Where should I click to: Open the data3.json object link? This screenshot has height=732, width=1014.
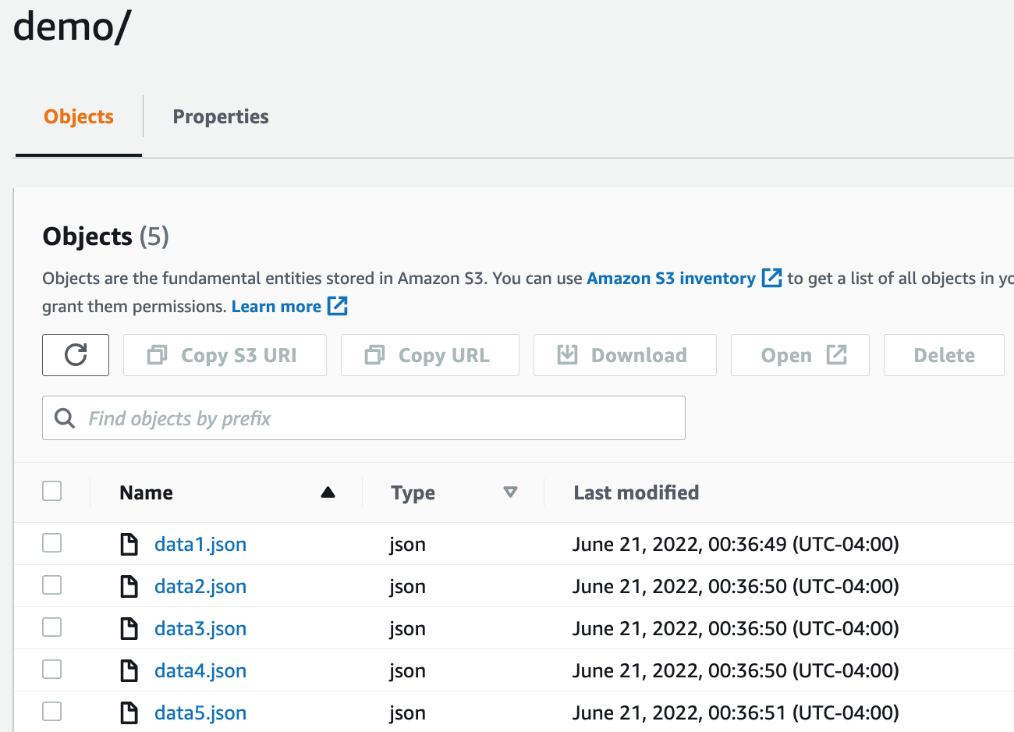200,627
